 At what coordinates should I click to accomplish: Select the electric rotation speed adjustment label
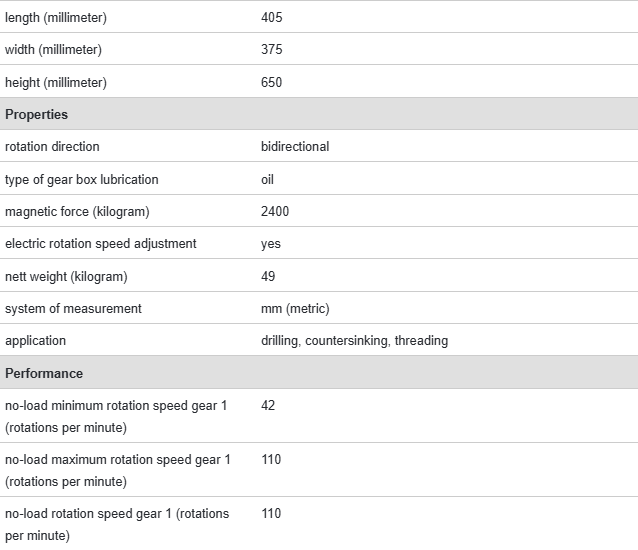pyautogui.click(x=101, y=243)
